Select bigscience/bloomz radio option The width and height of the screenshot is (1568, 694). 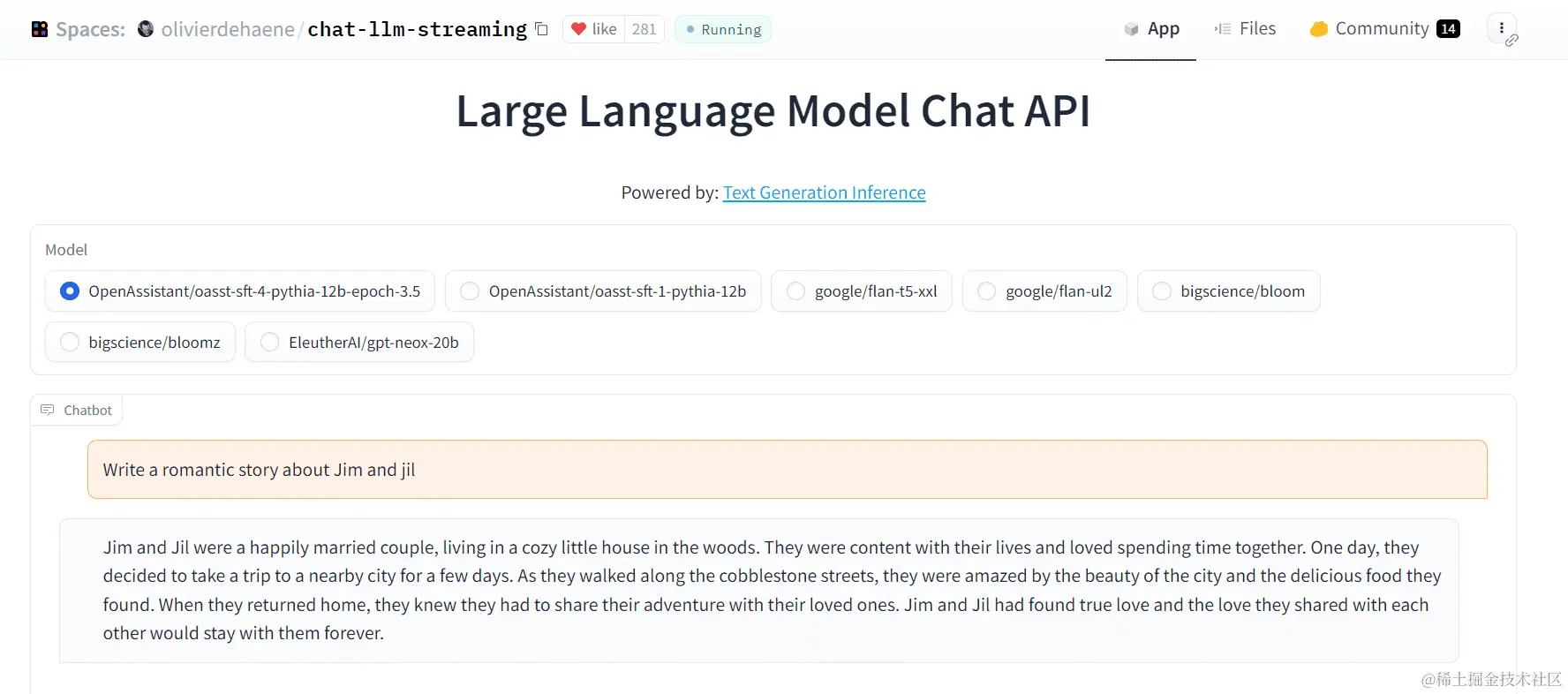pos(140,343)
